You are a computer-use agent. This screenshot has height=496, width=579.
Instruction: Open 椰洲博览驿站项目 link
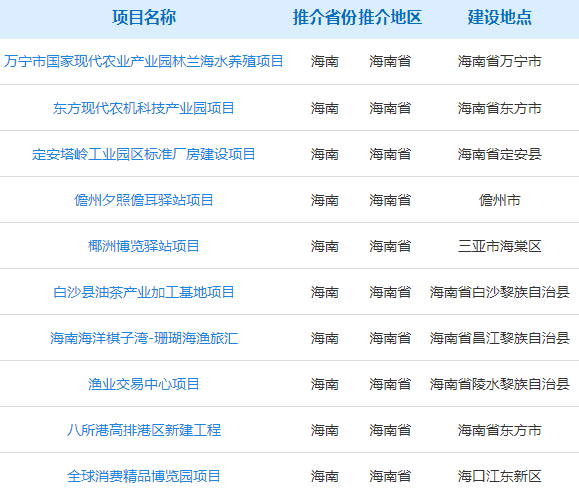pos(144,246)
